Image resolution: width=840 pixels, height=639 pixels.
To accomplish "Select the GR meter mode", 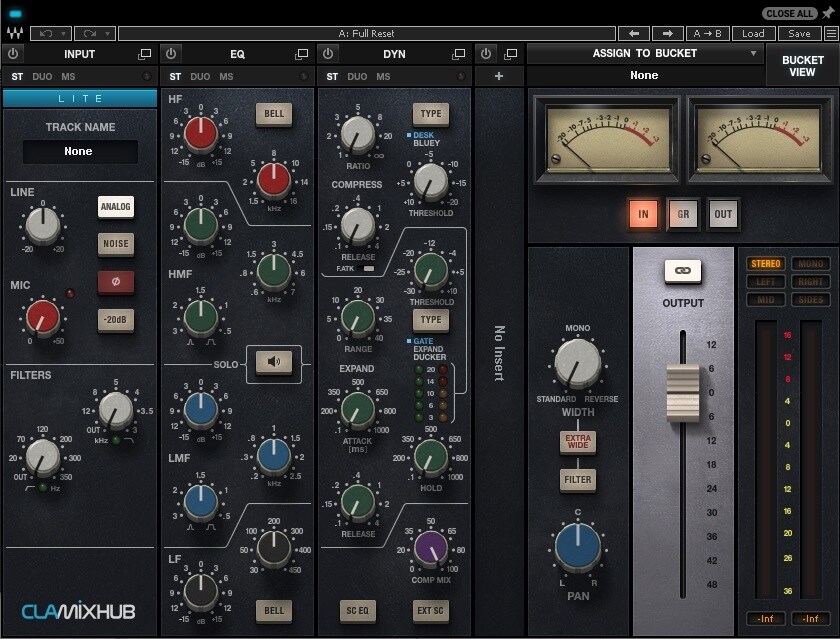I will (x=683, y=214).
